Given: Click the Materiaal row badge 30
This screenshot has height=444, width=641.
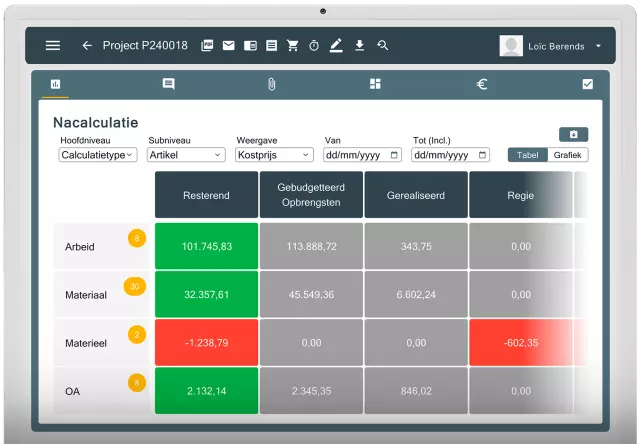Looking at the screenshot, I should (x=133, y=287).
